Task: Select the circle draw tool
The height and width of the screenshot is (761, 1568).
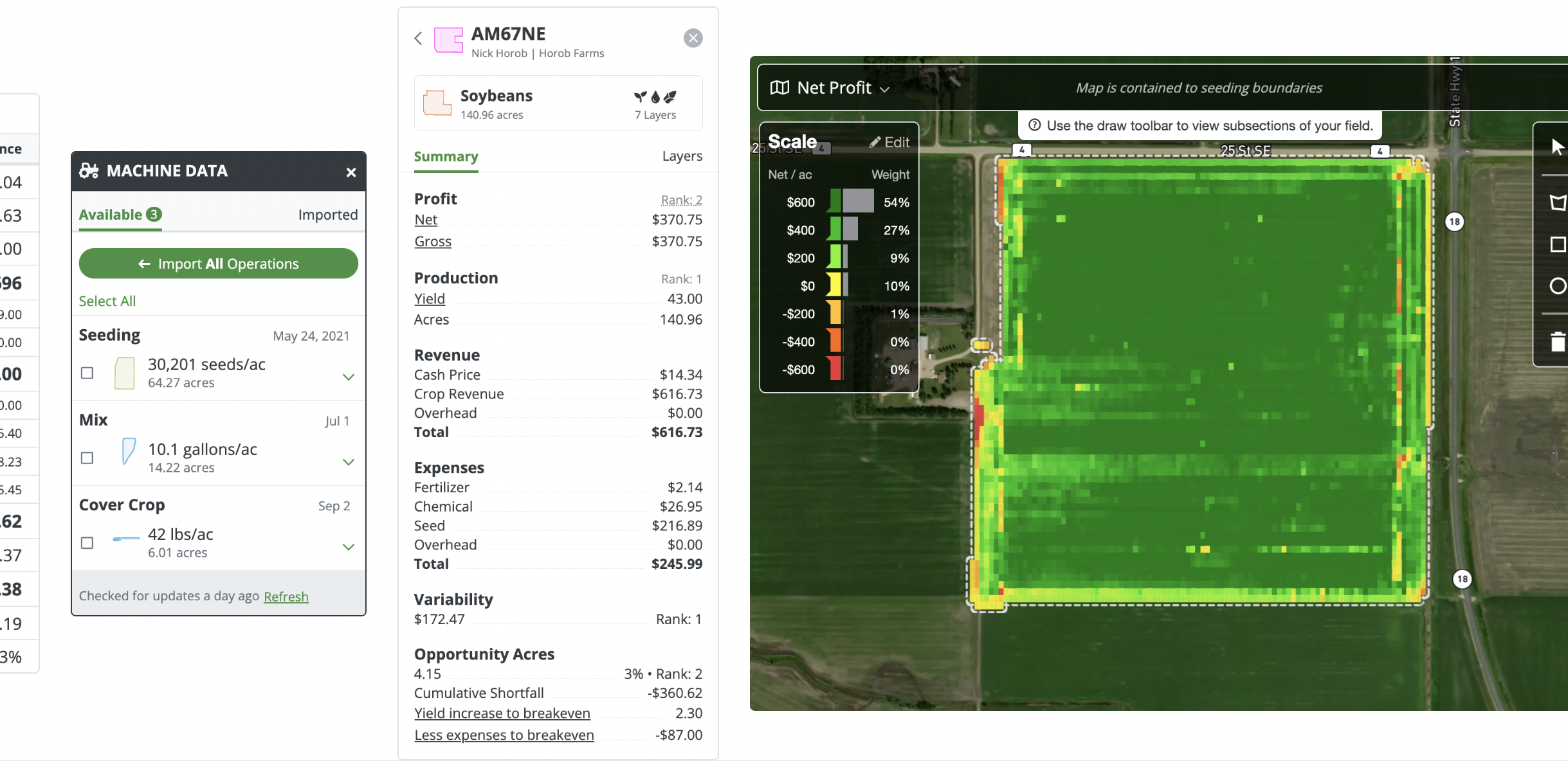Action: (1557, 286)
